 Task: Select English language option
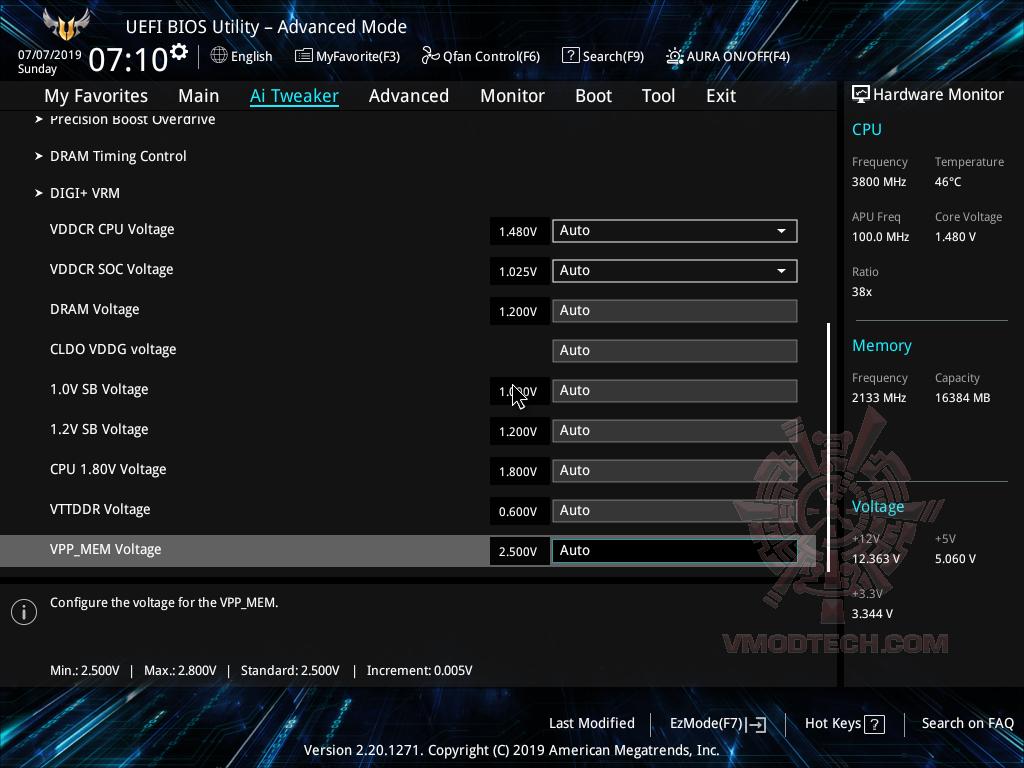(x=251, y=56)
